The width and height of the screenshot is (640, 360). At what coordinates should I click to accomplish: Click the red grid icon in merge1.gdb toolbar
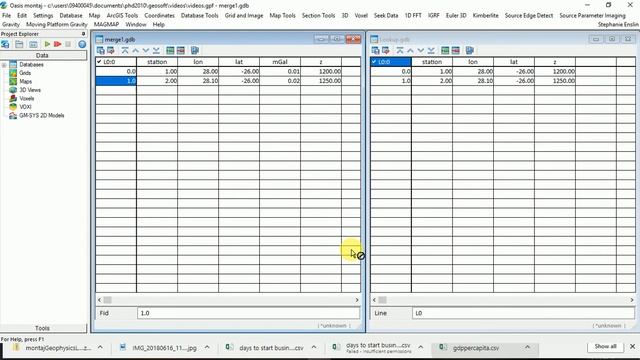coord(181,50)
